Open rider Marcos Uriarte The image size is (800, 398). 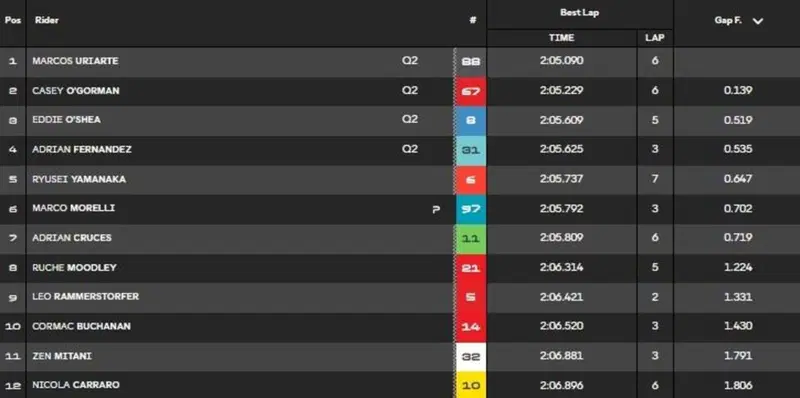[75, 61]
